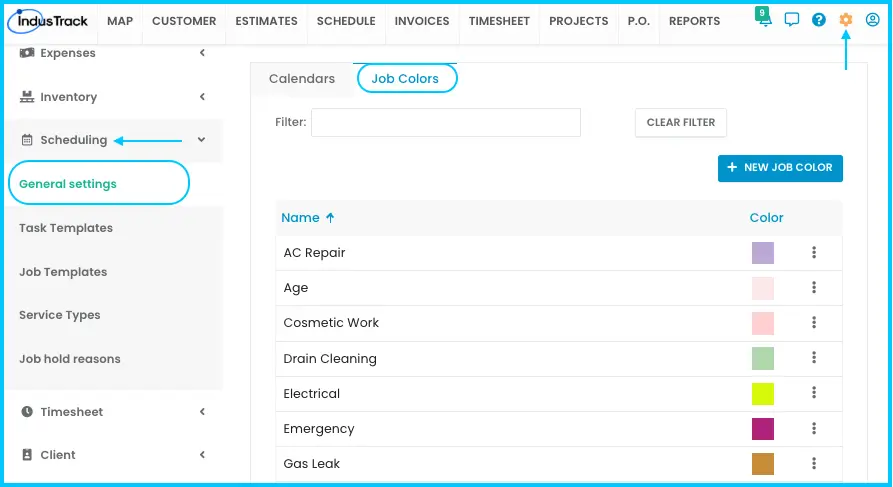Click the Expenses money icon
The width and height of the screenshot is (893, 487).
point(27,53)
